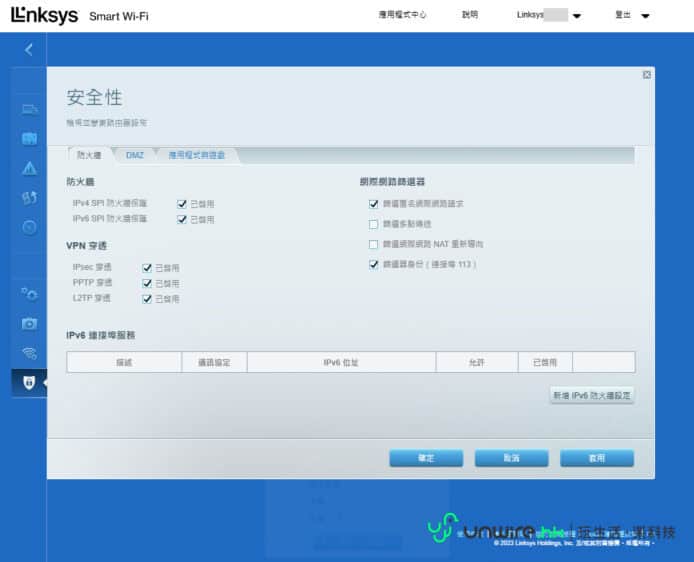
Task: Toggle IPv4 SPI firewall protection checkbox
Action: coord(182,203)
